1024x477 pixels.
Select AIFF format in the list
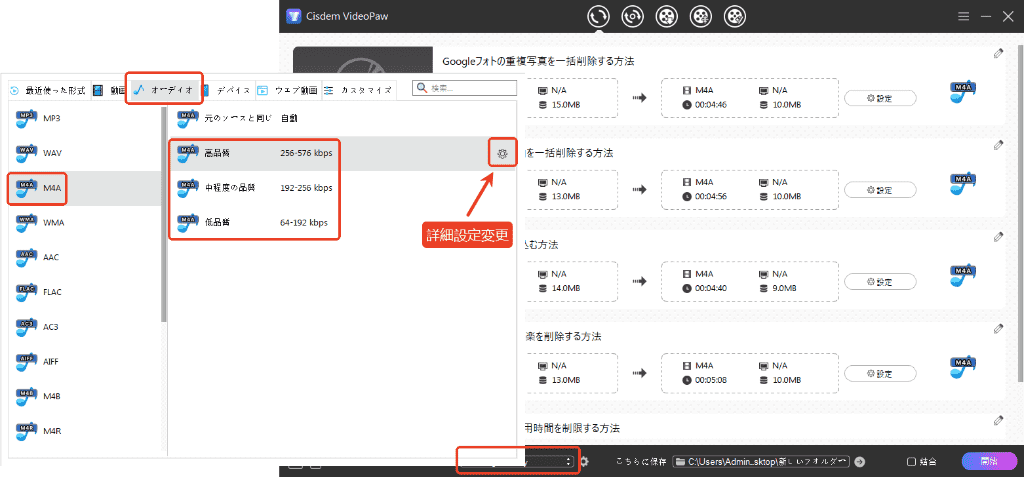pyautogui.click(x=85, y=361)
